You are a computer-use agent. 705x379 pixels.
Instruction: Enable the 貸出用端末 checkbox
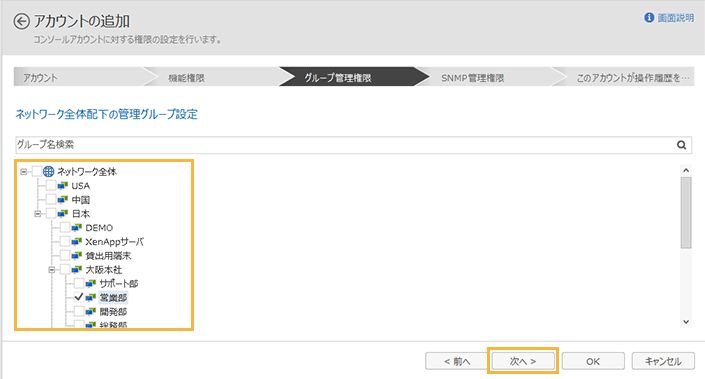[65, 255]
